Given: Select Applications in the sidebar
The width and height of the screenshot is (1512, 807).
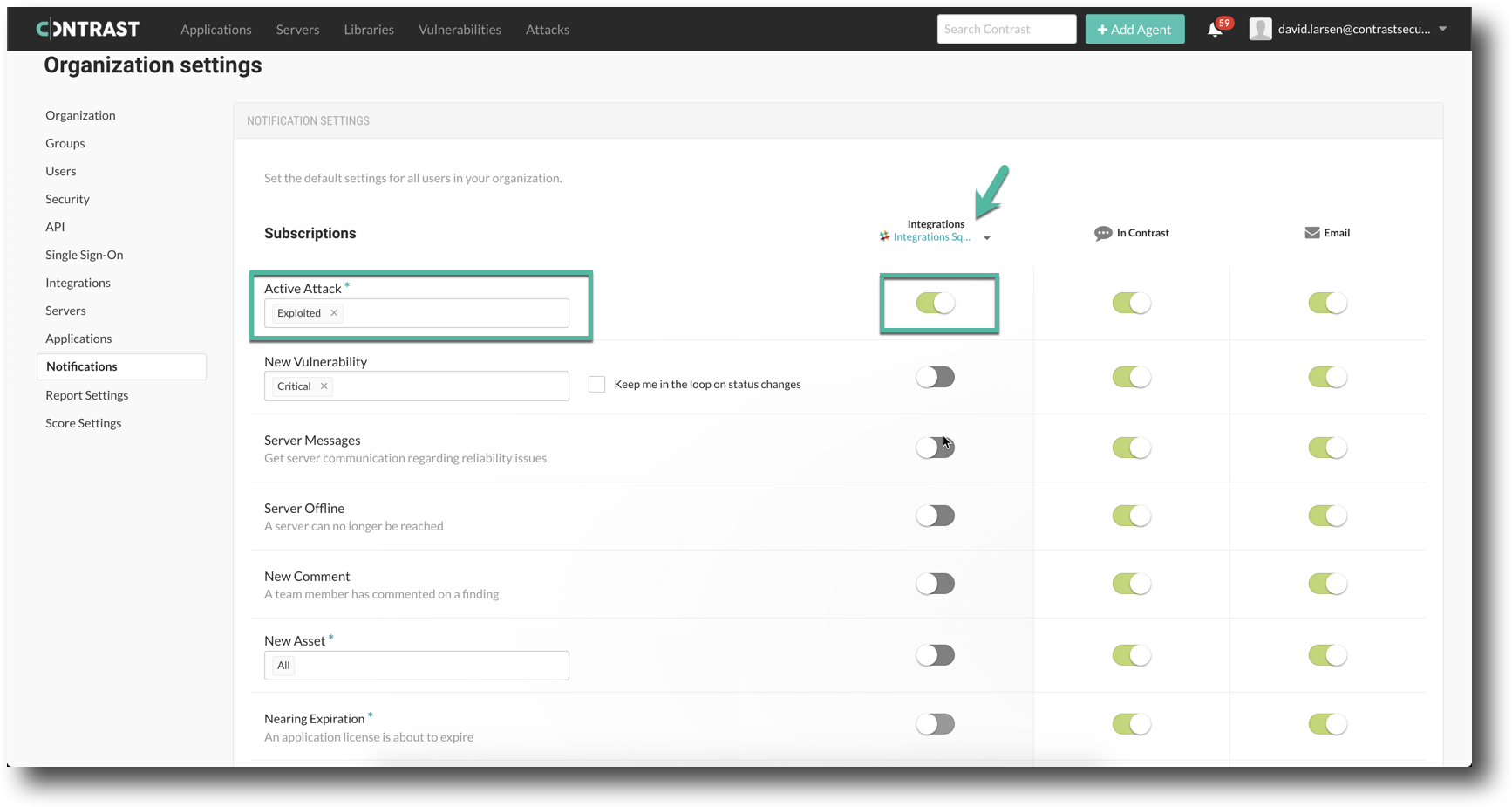Looking at the screenshot, I should pyautogui.click(x=78, y=339).
